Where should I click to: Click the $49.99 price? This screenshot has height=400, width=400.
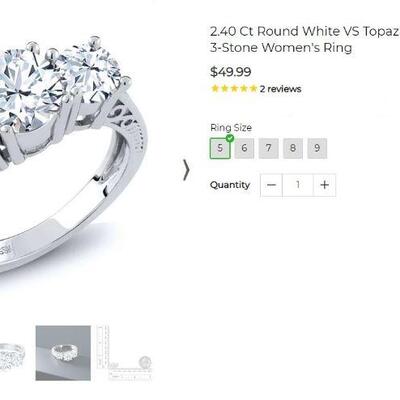231,72
